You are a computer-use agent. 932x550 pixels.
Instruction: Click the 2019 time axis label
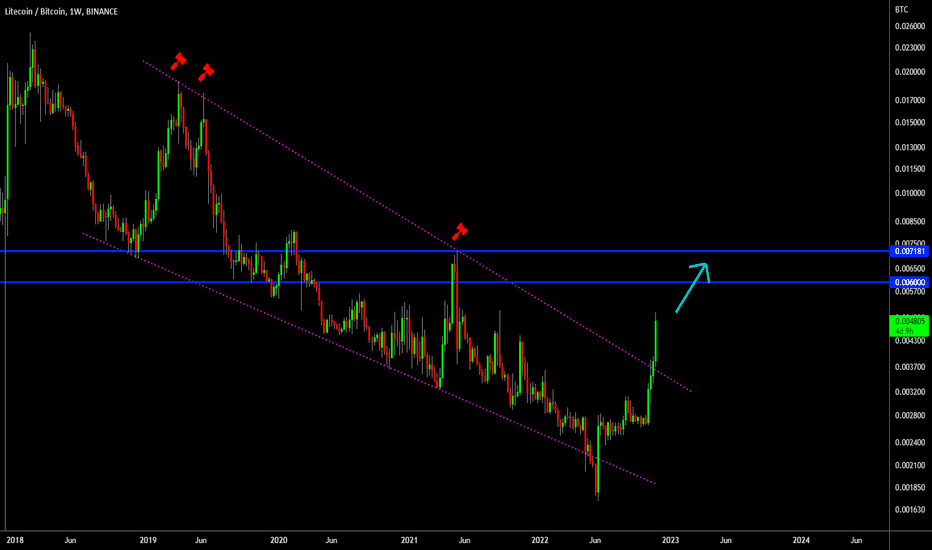point(148,540)
